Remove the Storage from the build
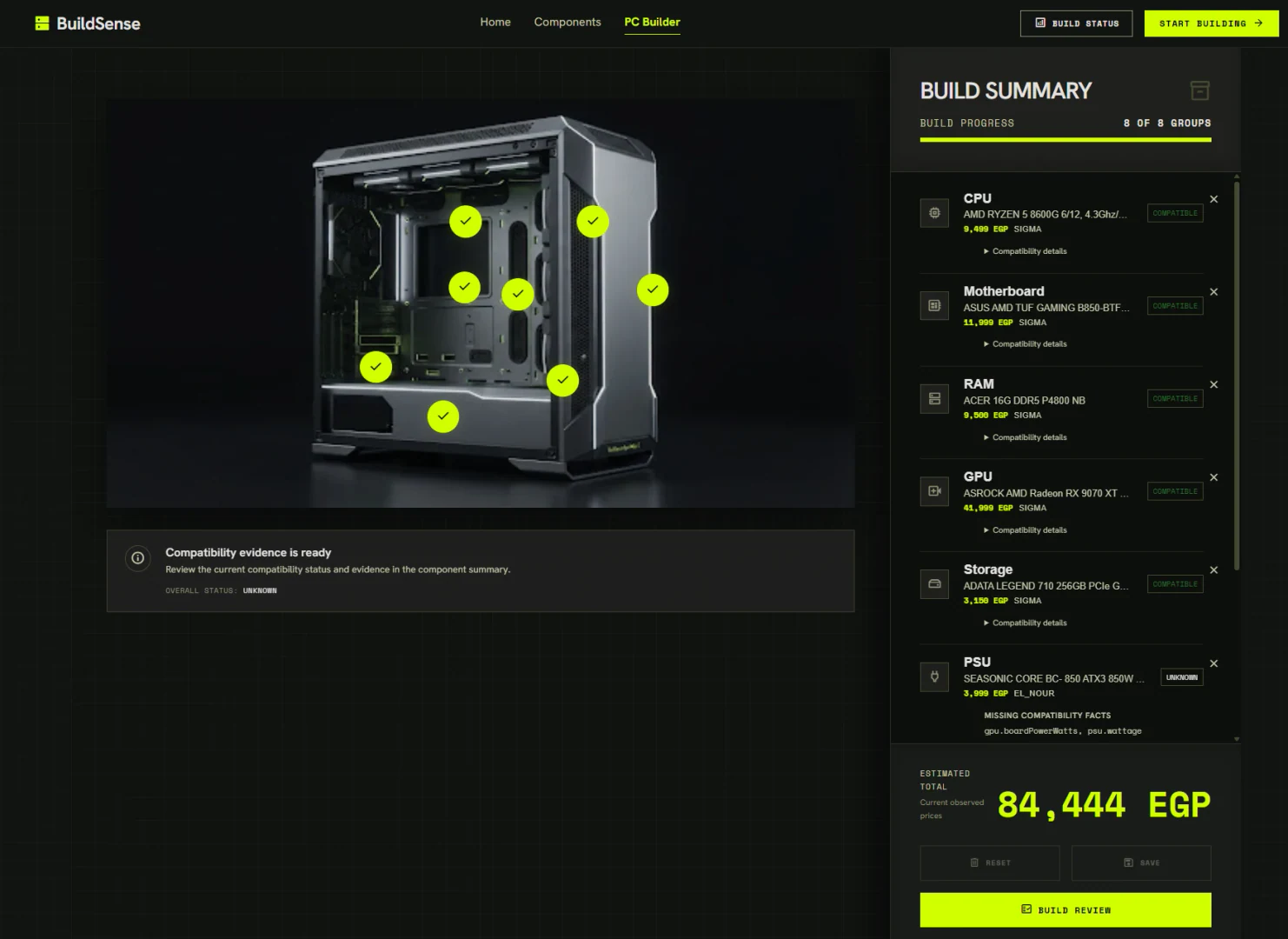This screenshot has width=1288, height=939. (1214, 570)
